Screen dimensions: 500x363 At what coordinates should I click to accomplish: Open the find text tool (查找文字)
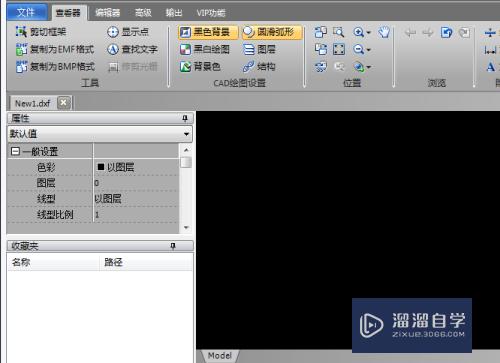[x=132, y=49]
